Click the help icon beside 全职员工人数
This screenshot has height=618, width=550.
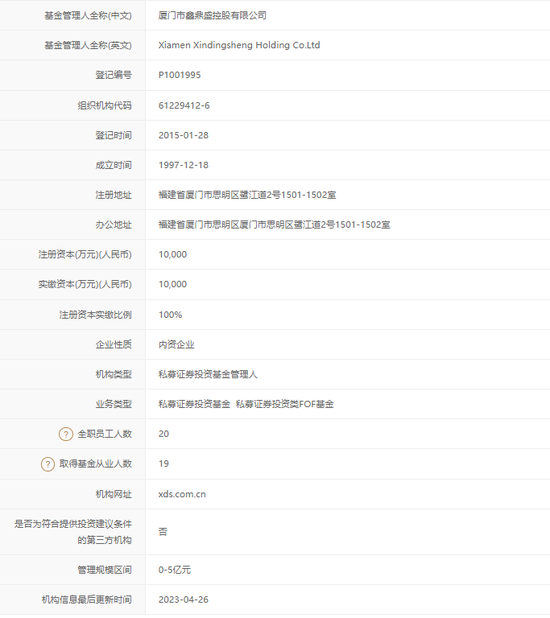66,434
